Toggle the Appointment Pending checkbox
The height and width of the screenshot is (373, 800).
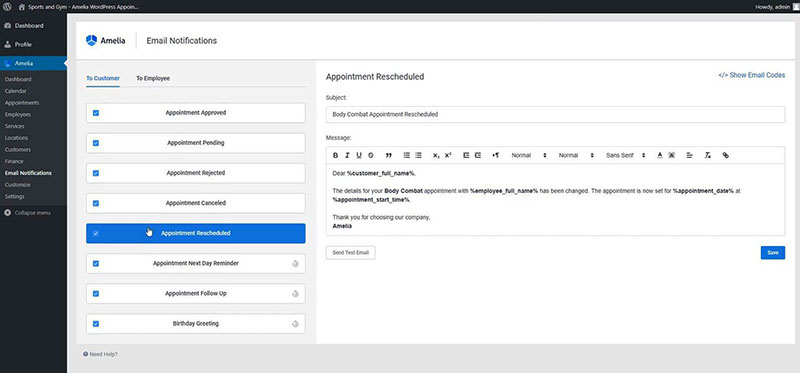pos(96,143)
